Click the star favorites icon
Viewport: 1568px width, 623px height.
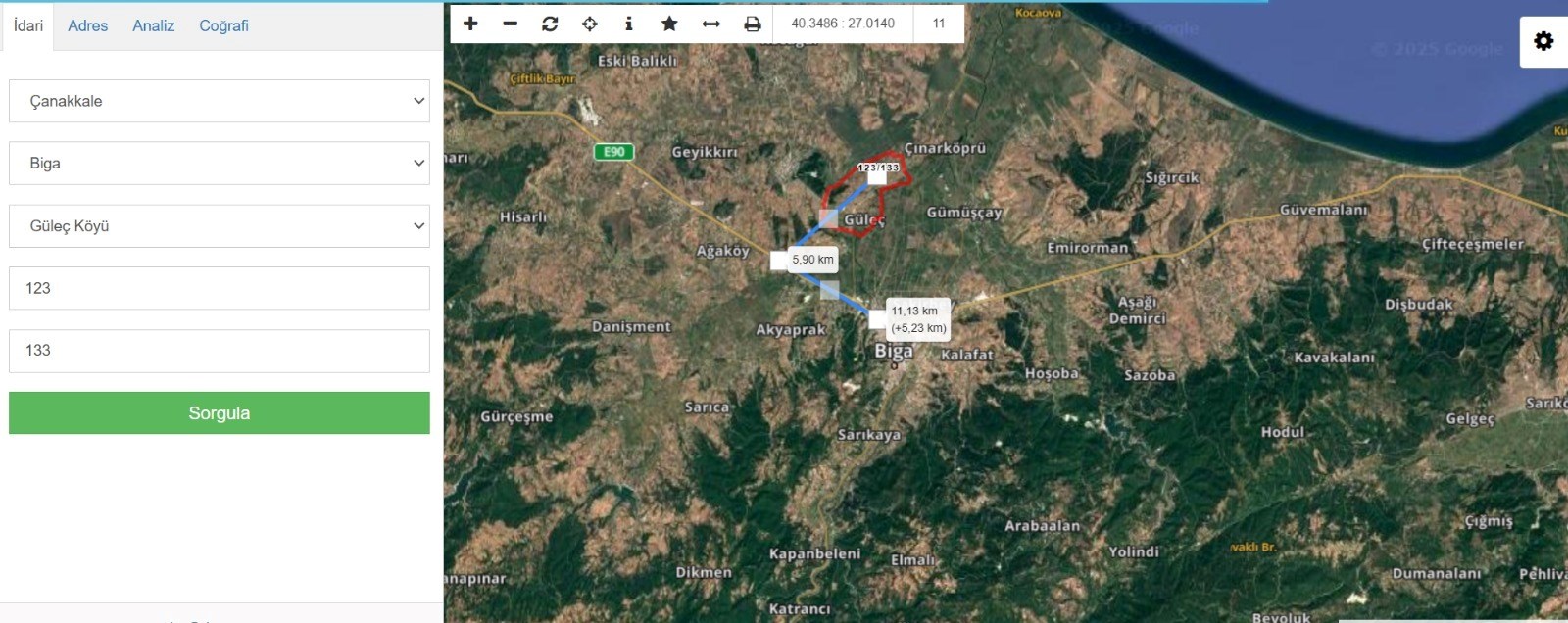point(669,24)
